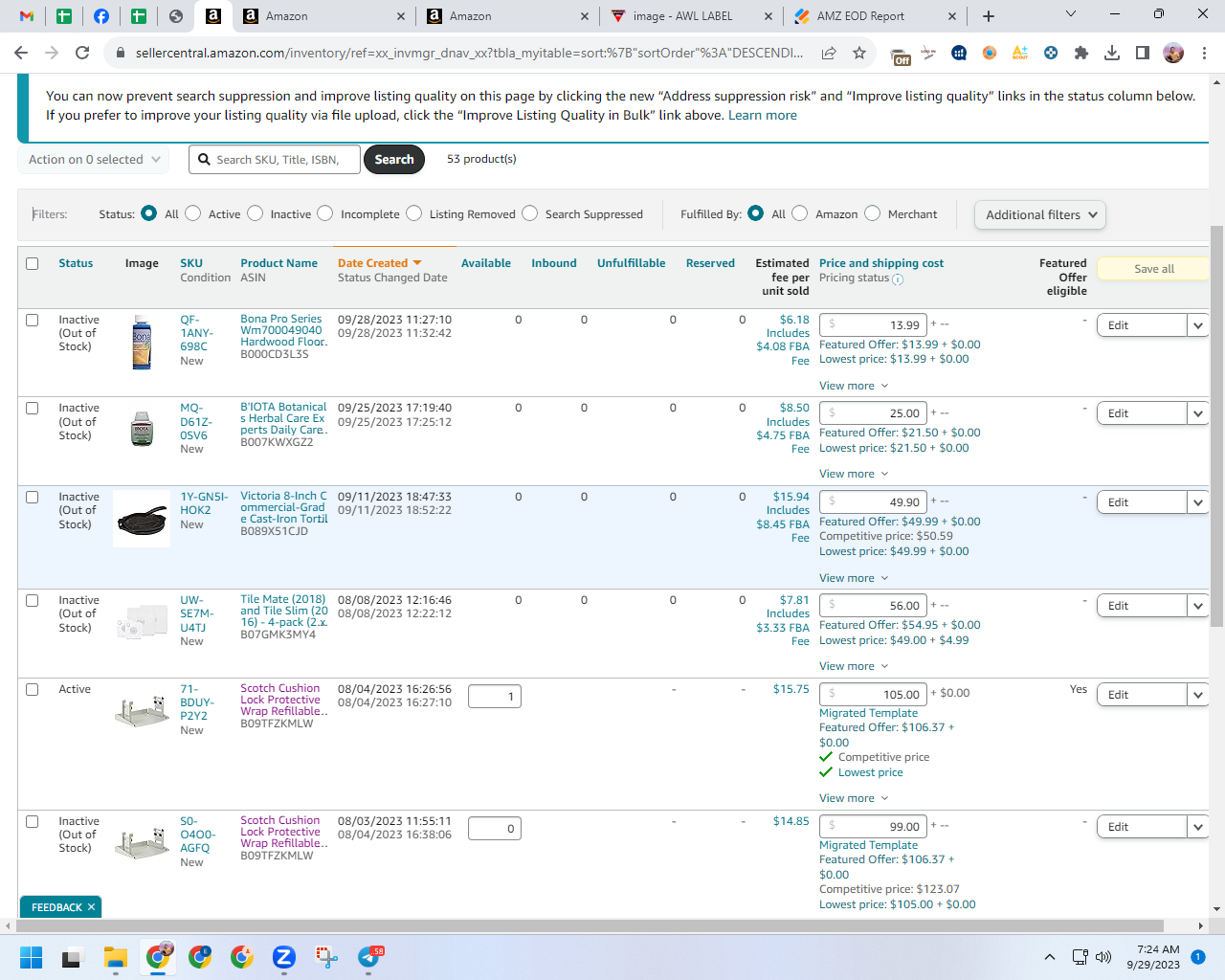This screenshot has height=980, width=1225.
Task: Sort by the Product Name column header
Action: click(278, 263)
